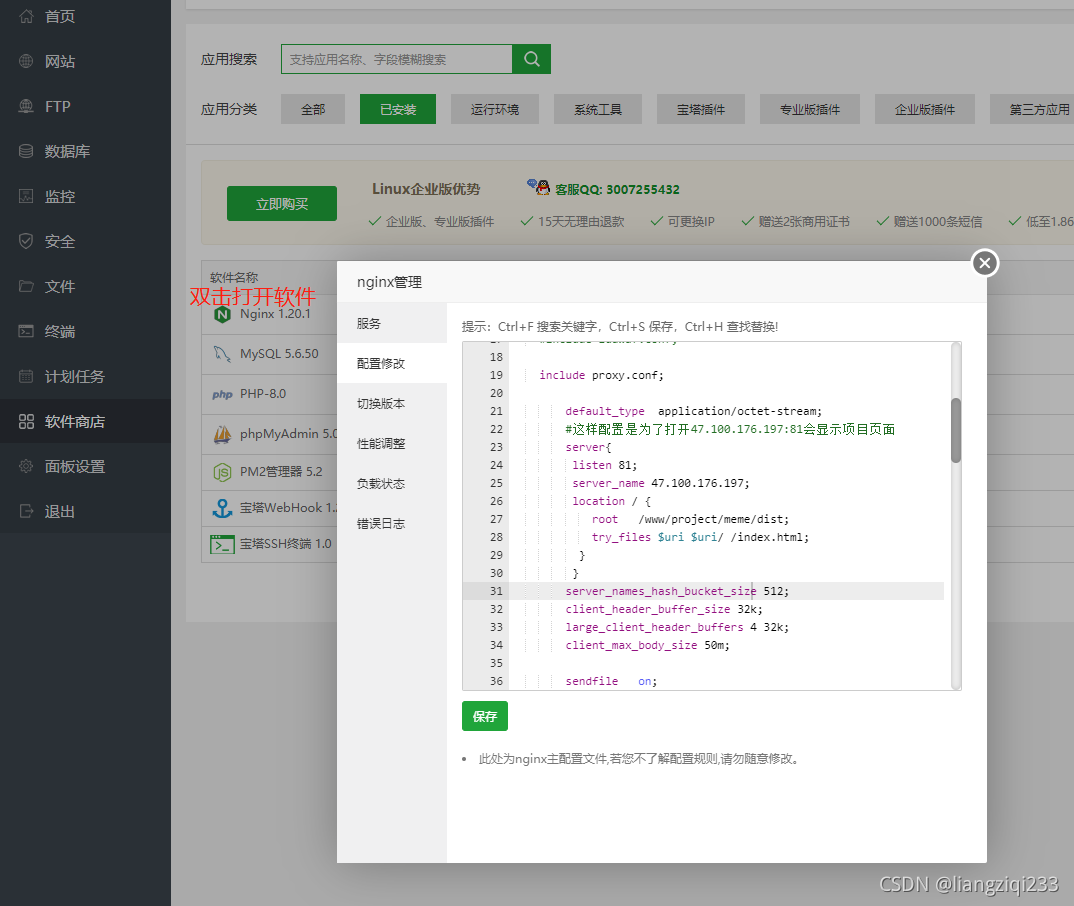The width and height of the screenshot is (1074, 906).
Task: Click the phpMyAdmin sailboat icon
Action: pos(222,434)
